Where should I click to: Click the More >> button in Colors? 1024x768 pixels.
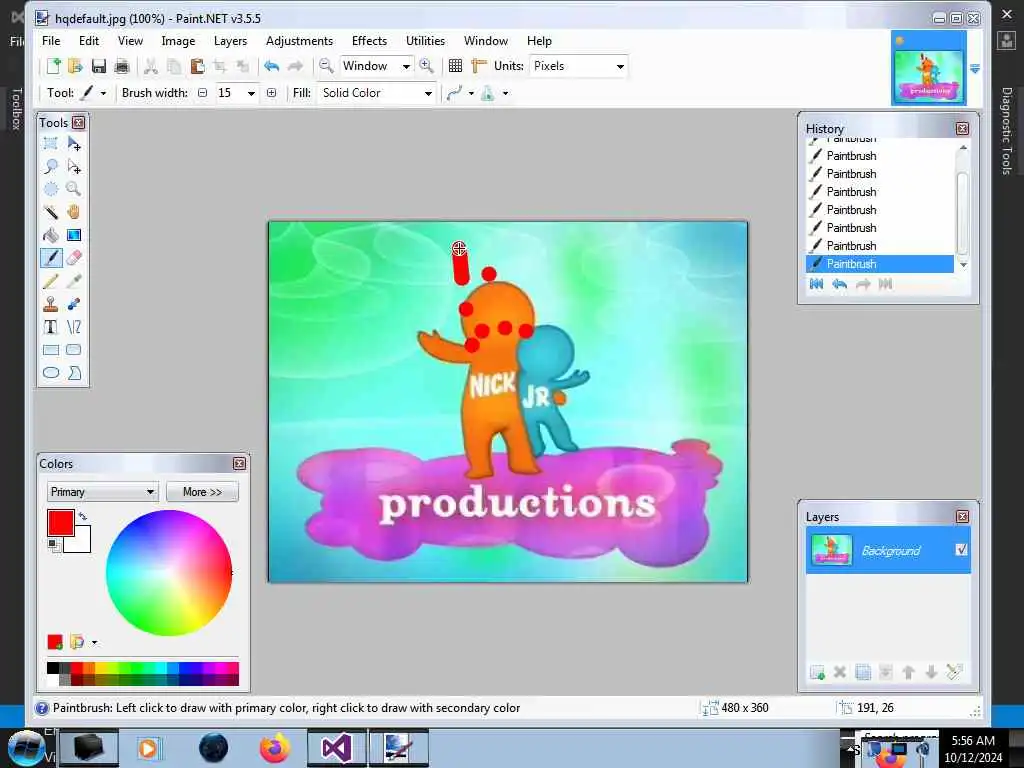click(202, 492)
